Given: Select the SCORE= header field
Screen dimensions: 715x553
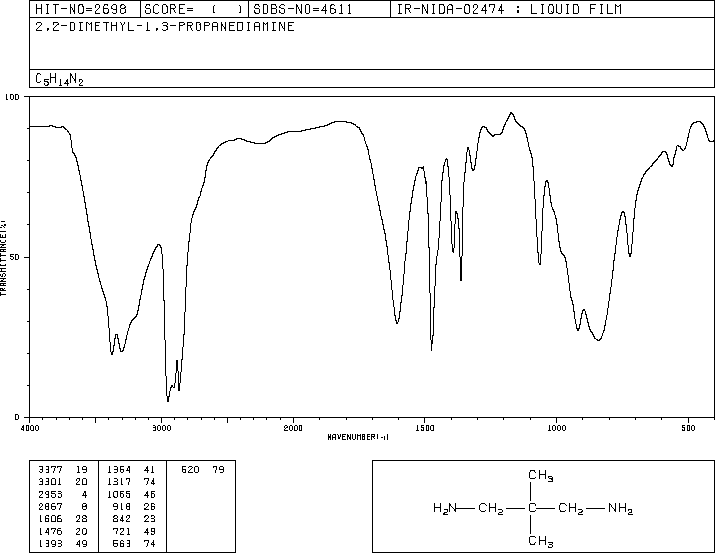Looking at the screenshot, I should pyautogui.click(x=194, y=9).
